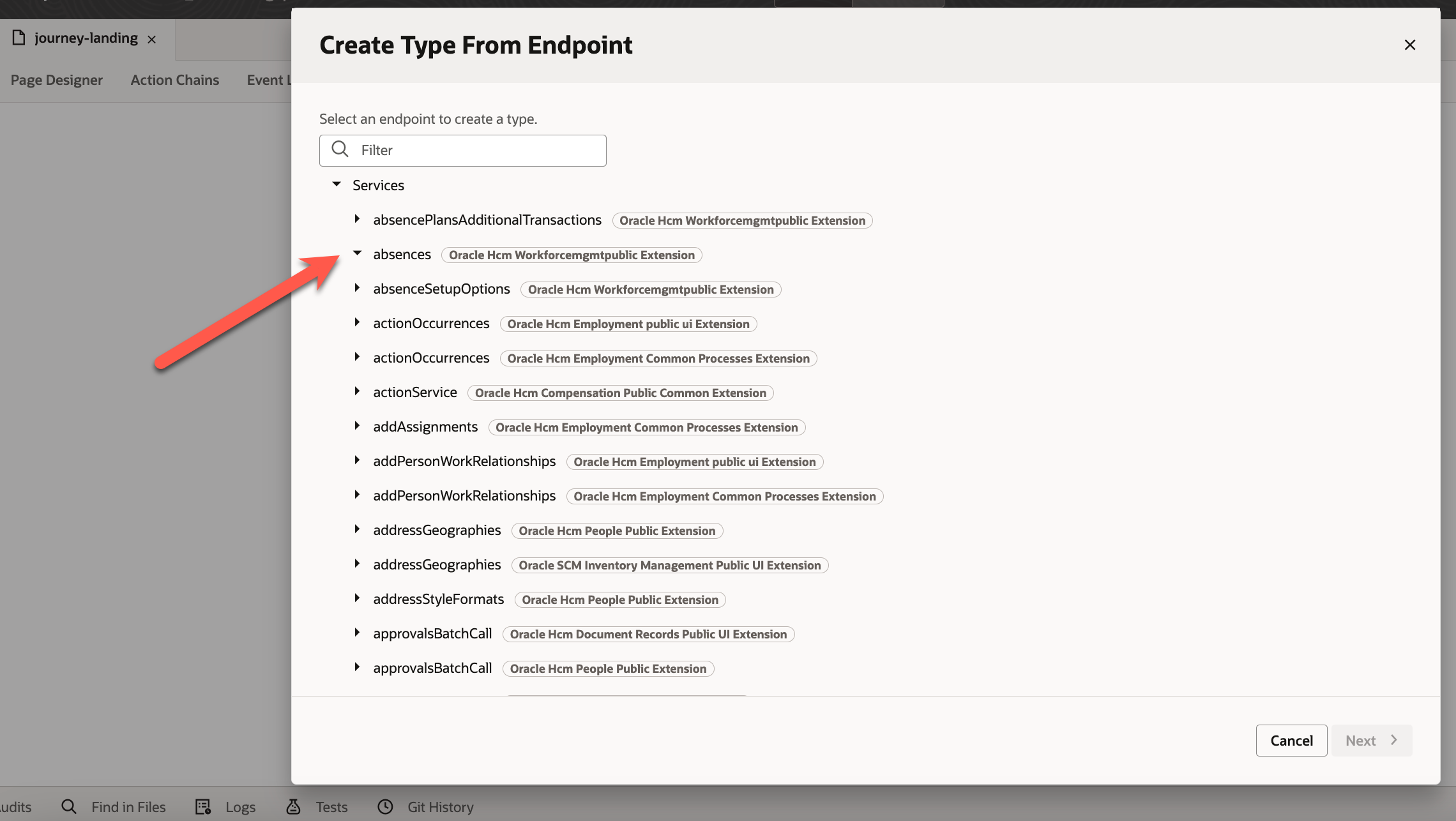Image resolution: width=1456 pixels, height=821 pixels.
Task: Expand absencePlansAdditionalTransactions node
Action: pyautogui.click(x=357, y=219)
